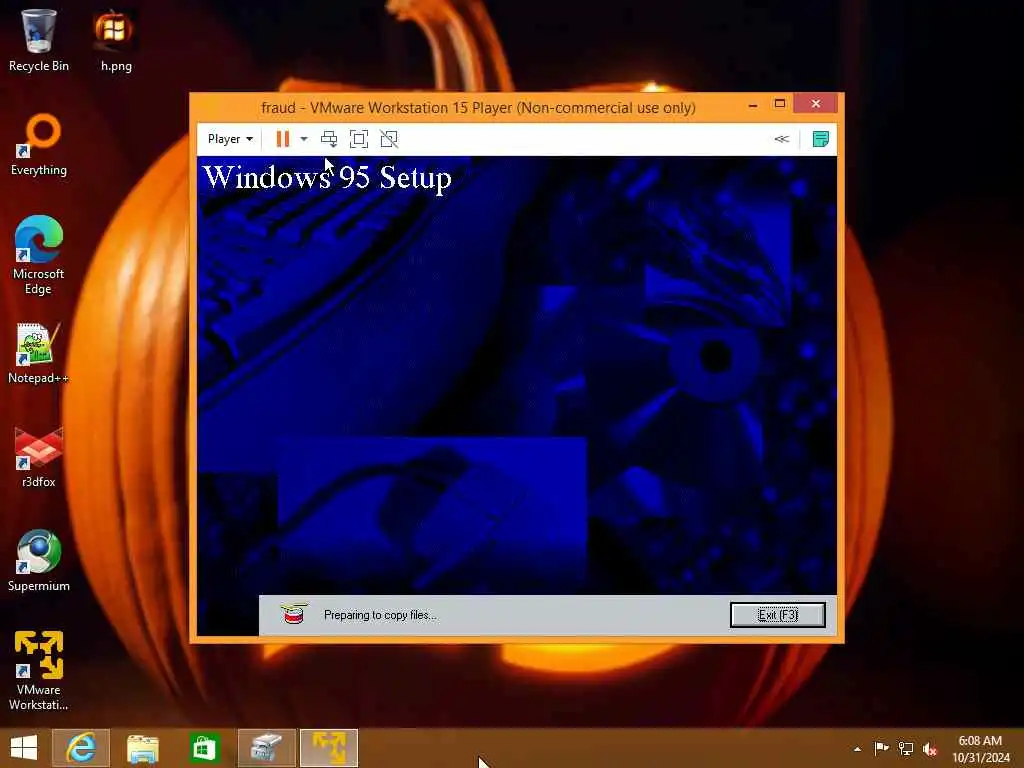This screenshot has width=1024, height=768.
Task: Minimize the VMware Player window
Action: (x=753, y=104)
